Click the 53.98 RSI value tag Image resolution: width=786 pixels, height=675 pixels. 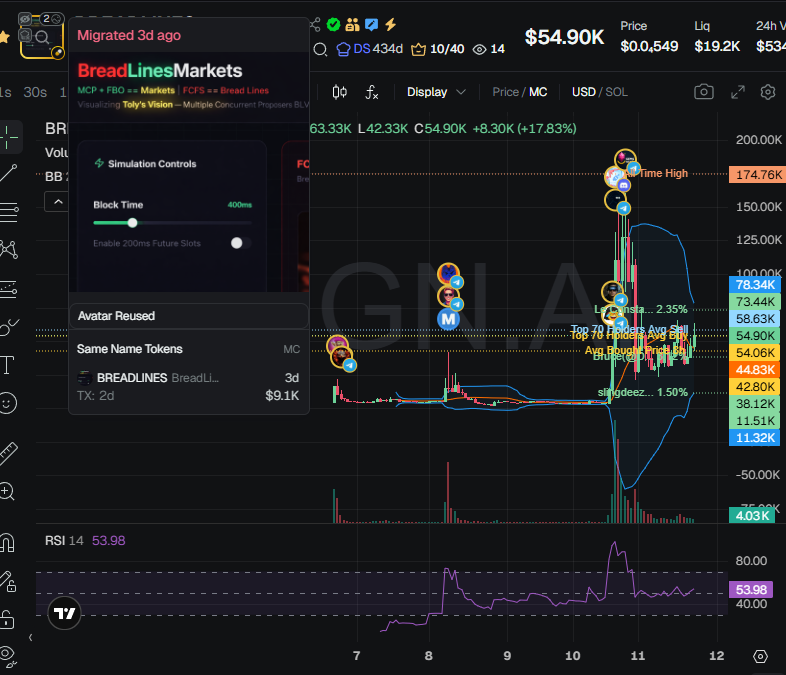[751, 589]
